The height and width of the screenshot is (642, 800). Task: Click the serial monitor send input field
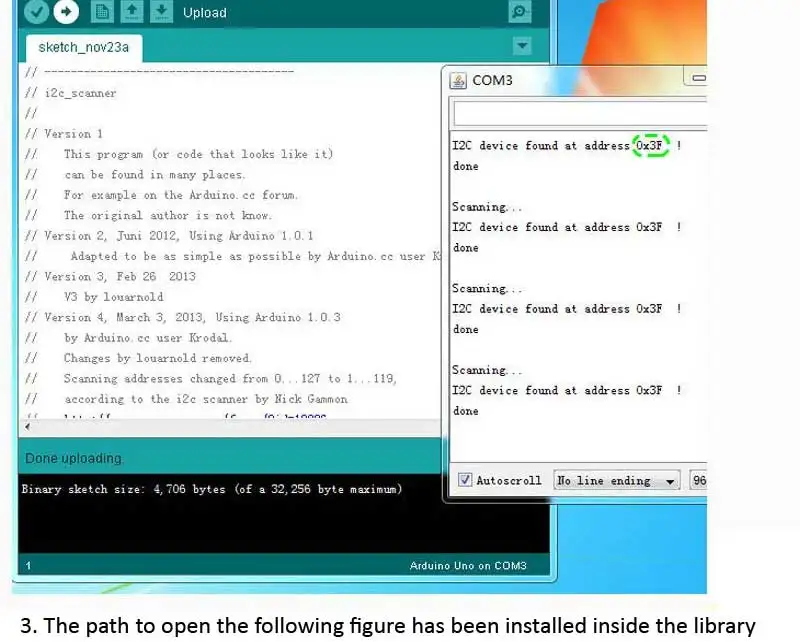point(580,113)
